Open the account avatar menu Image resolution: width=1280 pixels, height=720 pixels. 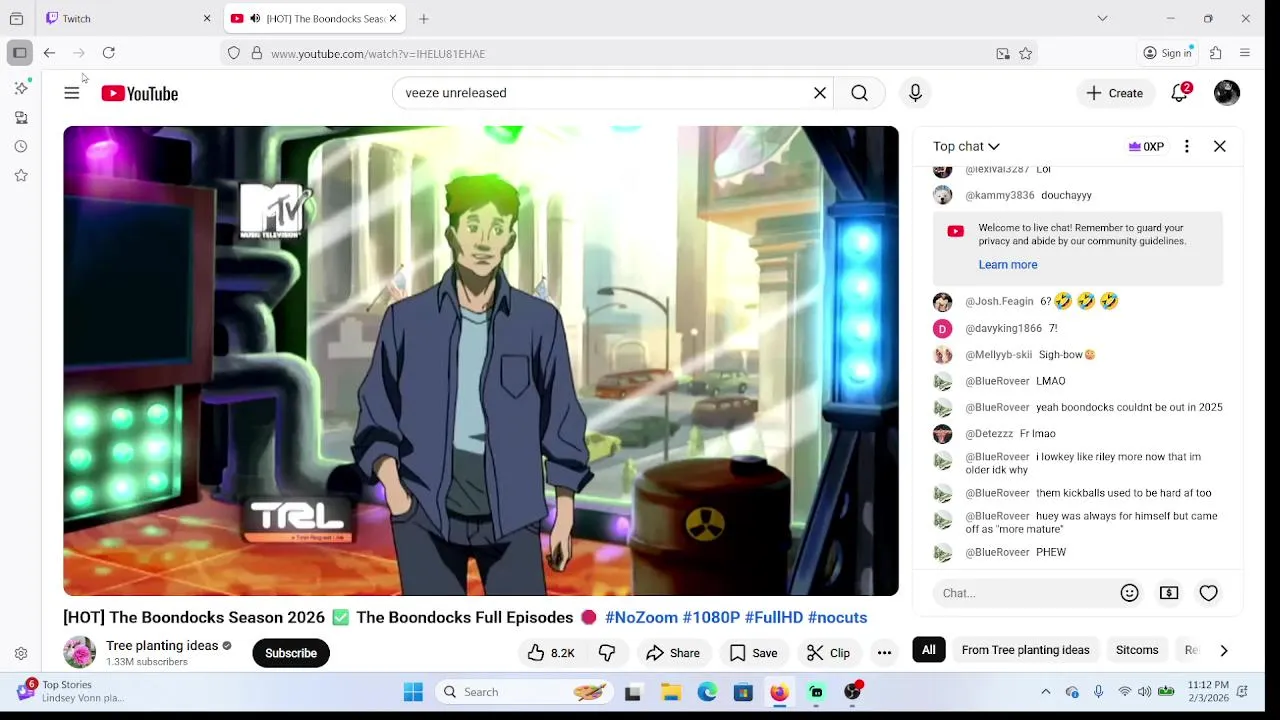click(1227, 93)
